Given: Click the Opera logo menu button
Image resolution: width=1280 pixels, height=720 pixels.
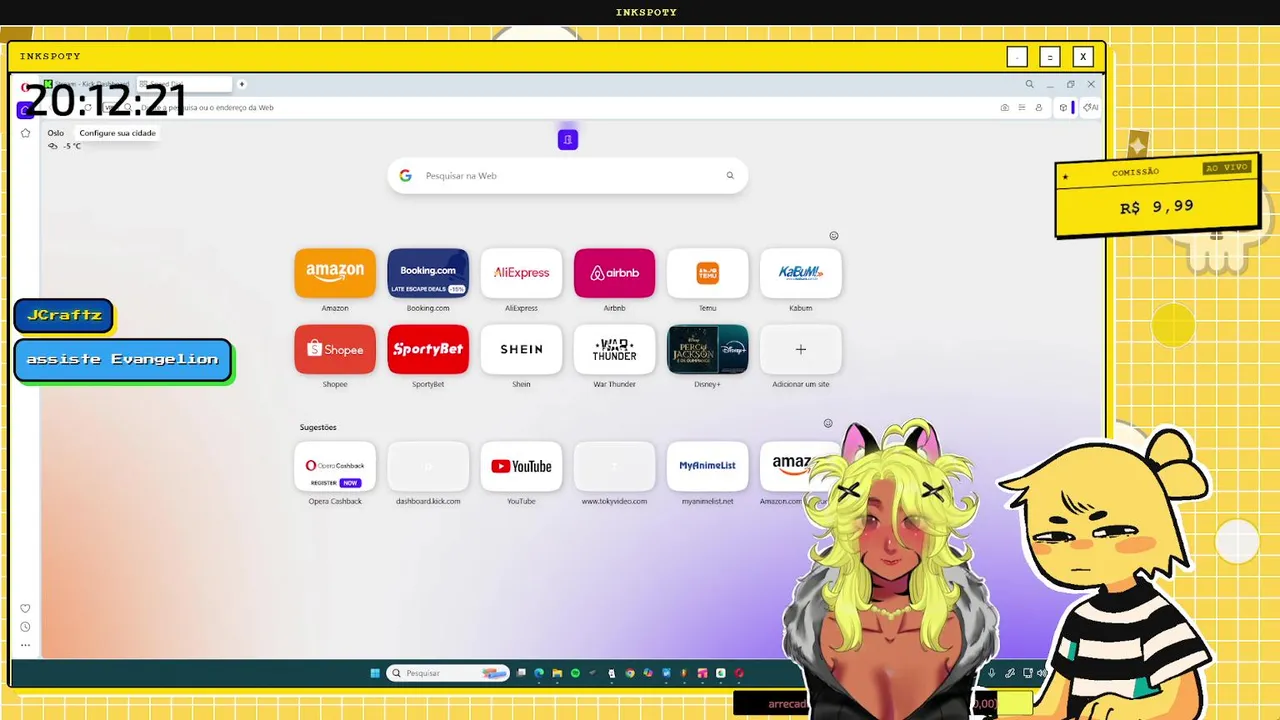Looking at the screenshot, I should point(25,87).
